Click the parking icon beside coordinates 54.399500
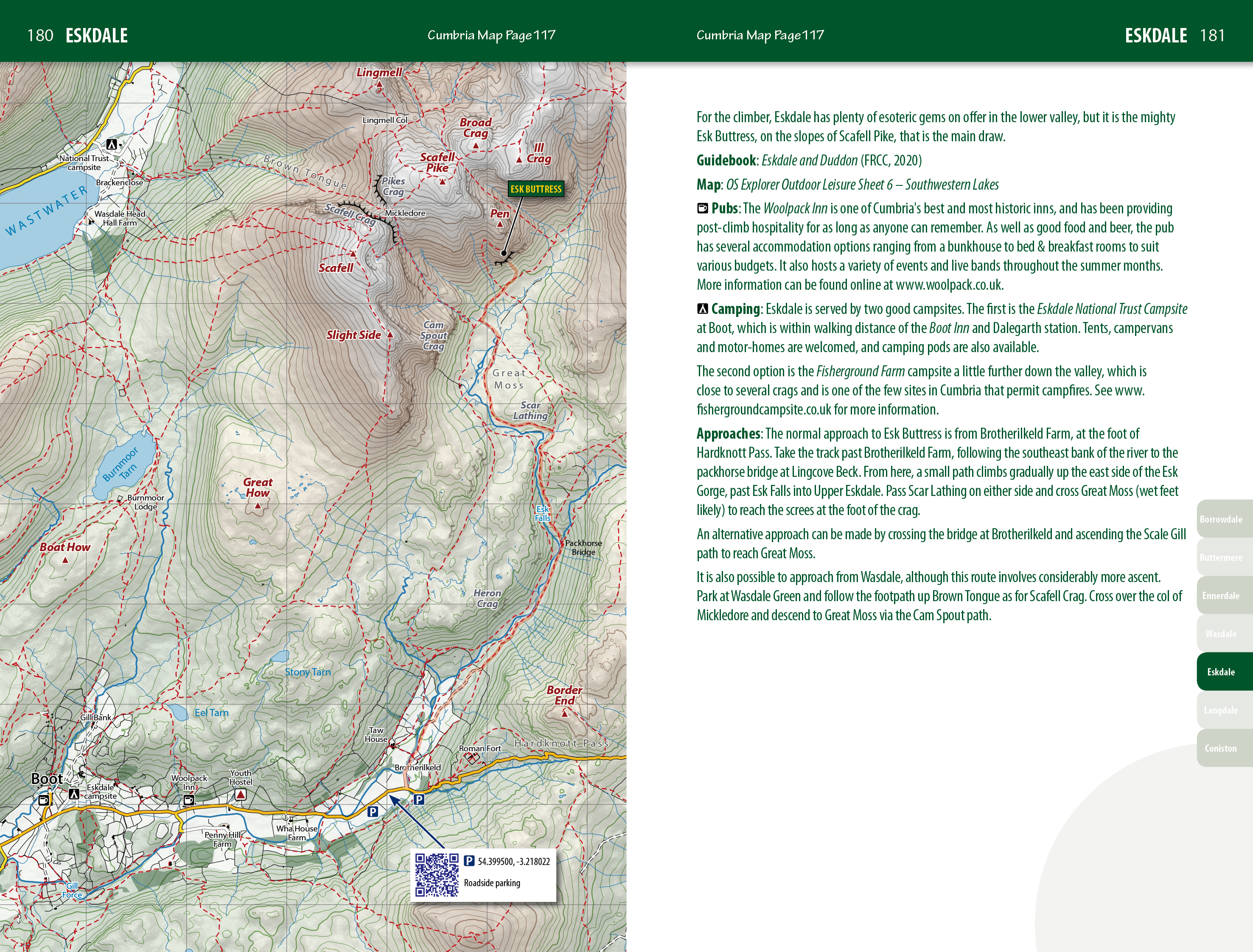The width and height of the screenshot is (1253, 952). pyautogui.click(x=469, y=861)
